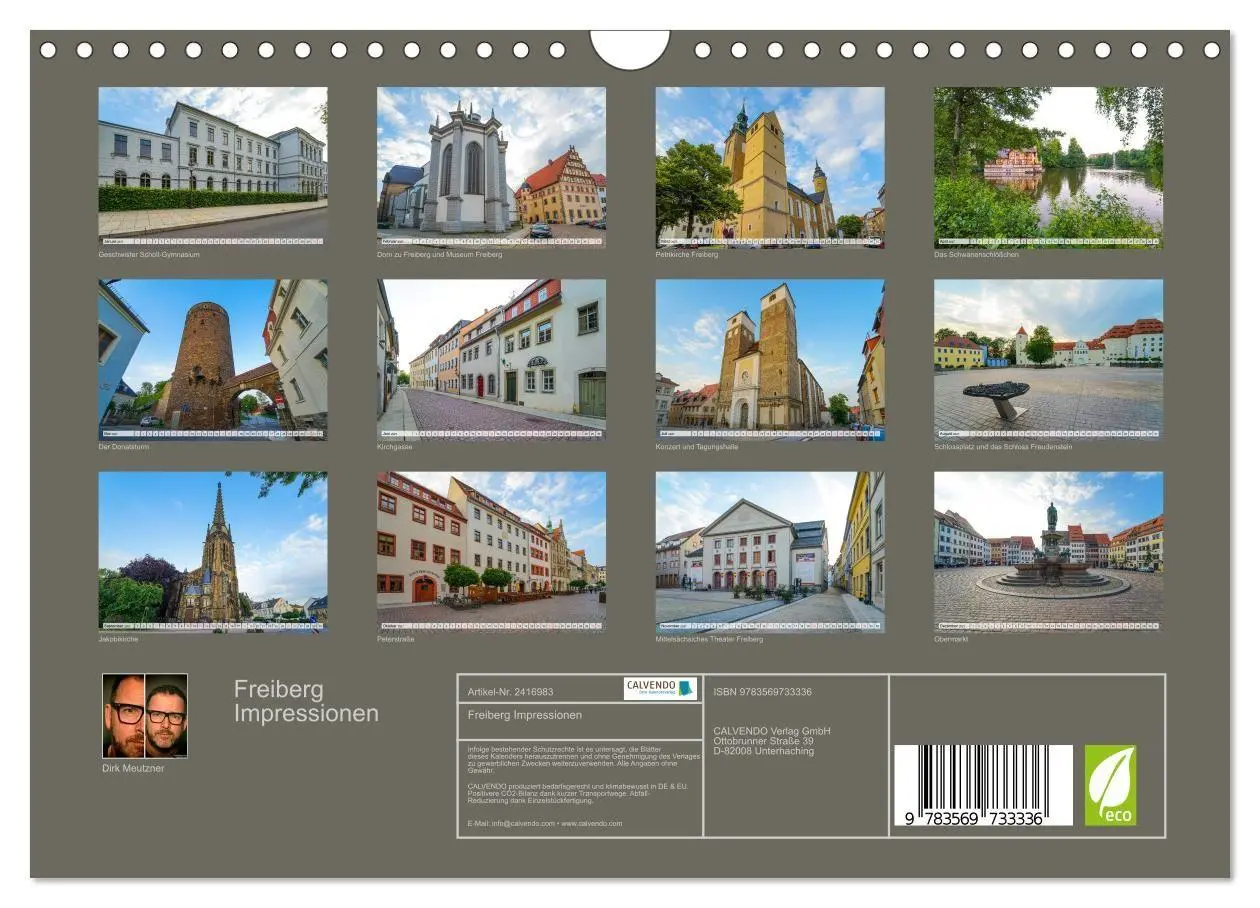Click the name 'Dirk Meutzner' under the portrait
Image resolution: width=1260 pixels, height=908 pixels.
[133, 768]
